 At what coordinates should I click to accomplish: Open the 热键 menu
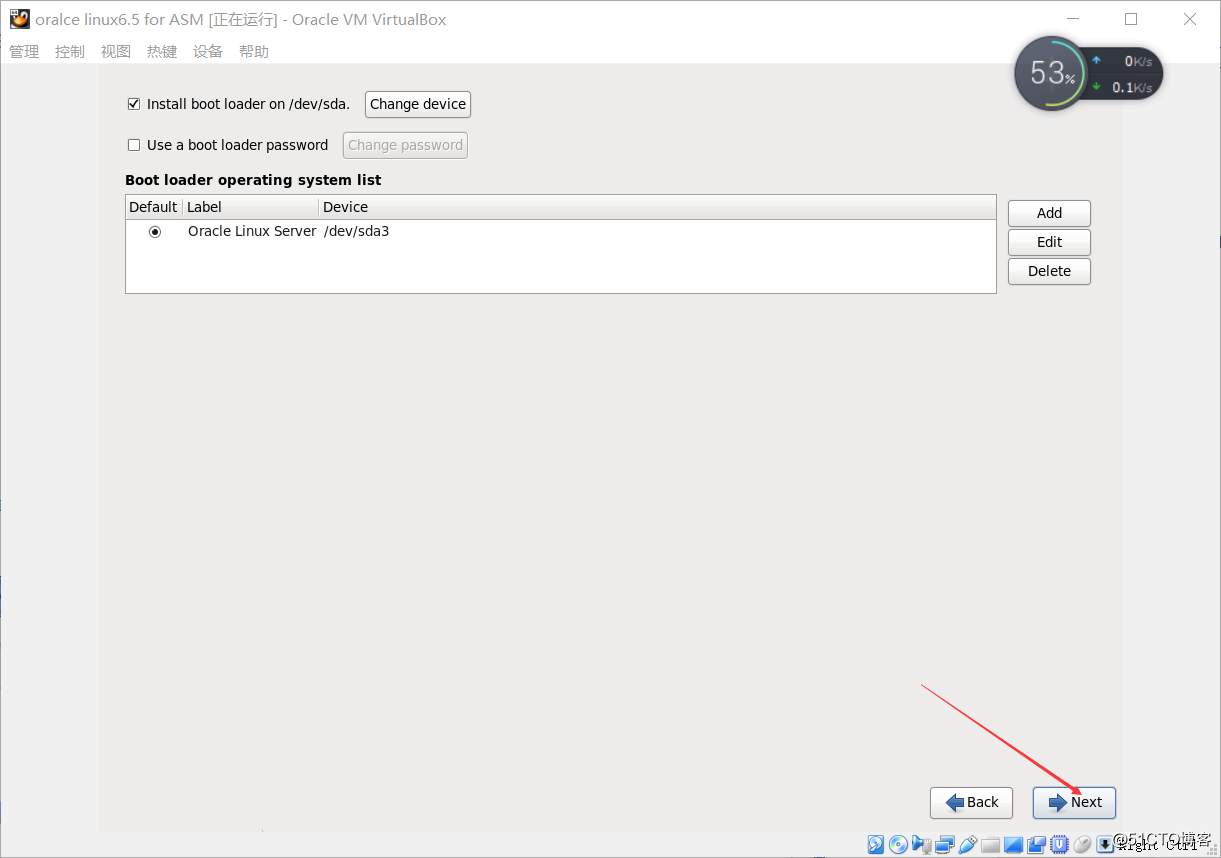pyautogui.click(x=162, y=51)
